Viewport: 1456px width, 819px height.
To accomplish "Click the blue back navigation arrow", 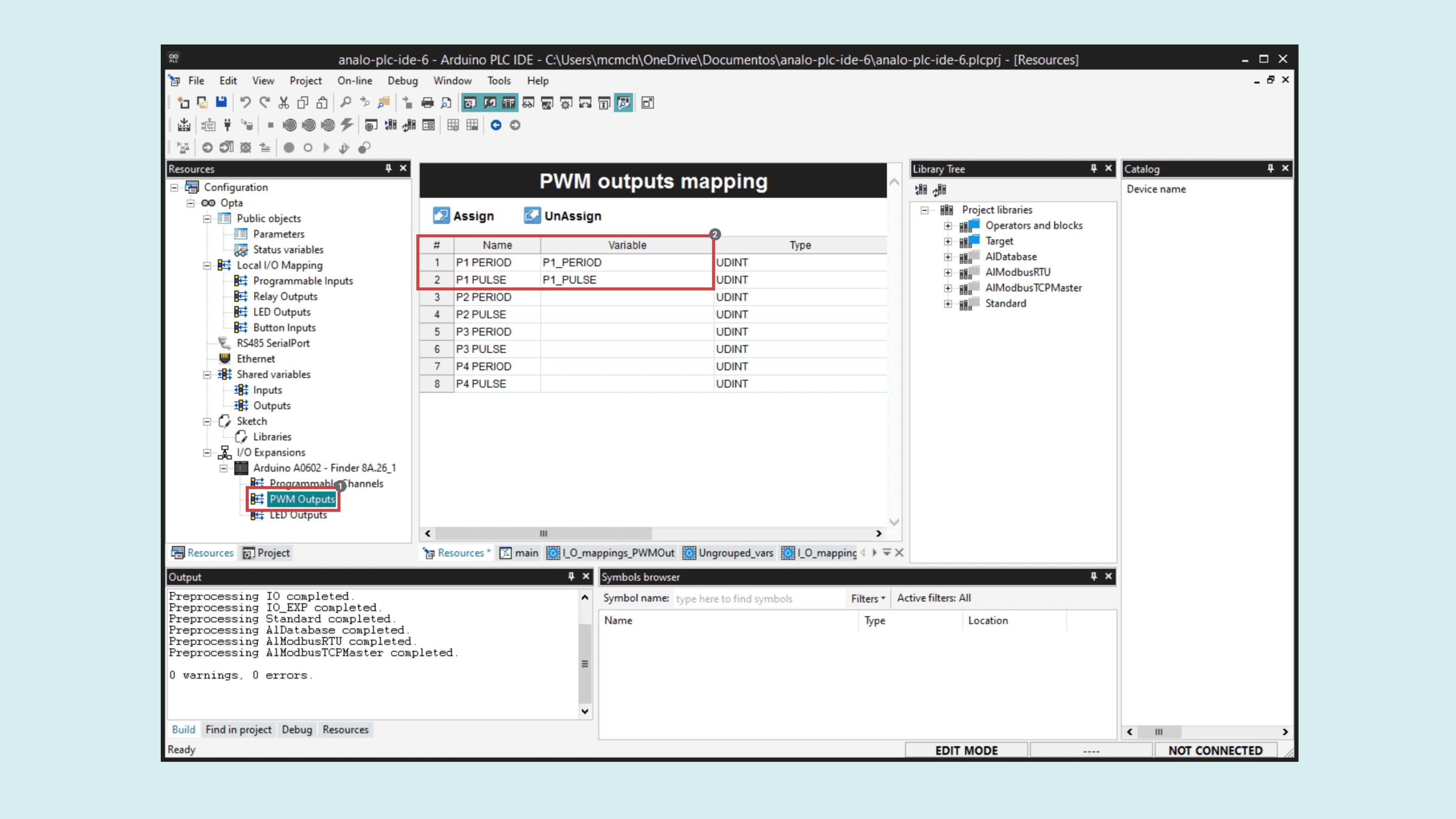I will point(495,125).
